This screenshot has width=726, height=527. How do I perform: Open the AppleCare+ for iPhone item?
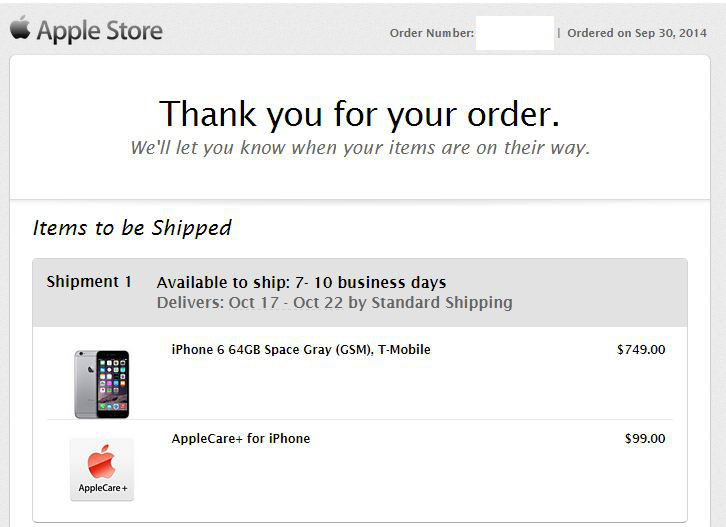[x=241, y=439]
